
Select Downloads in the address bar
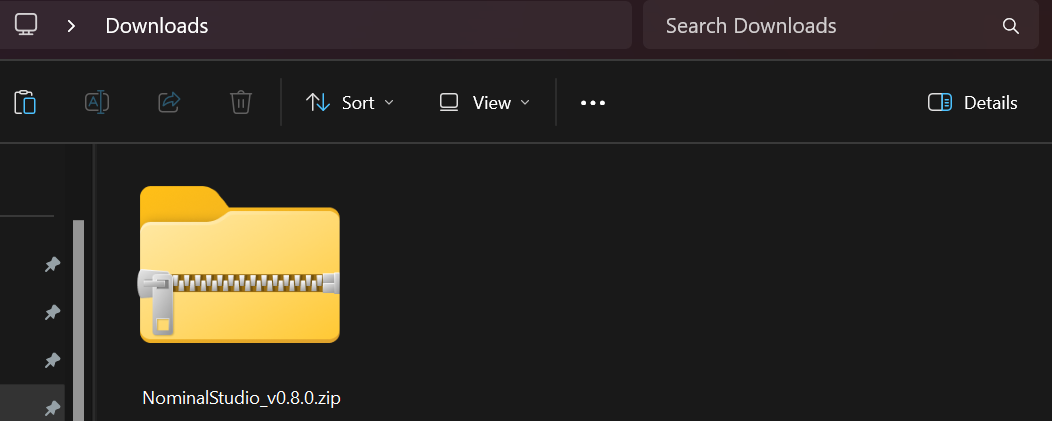(x=157, y=26)
